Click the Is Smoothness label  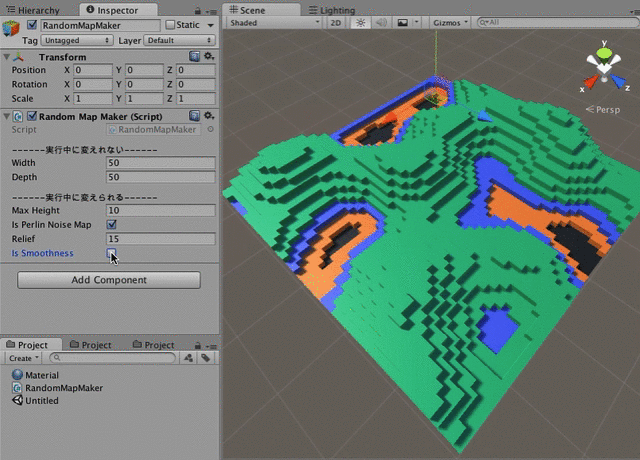point(42,253)
